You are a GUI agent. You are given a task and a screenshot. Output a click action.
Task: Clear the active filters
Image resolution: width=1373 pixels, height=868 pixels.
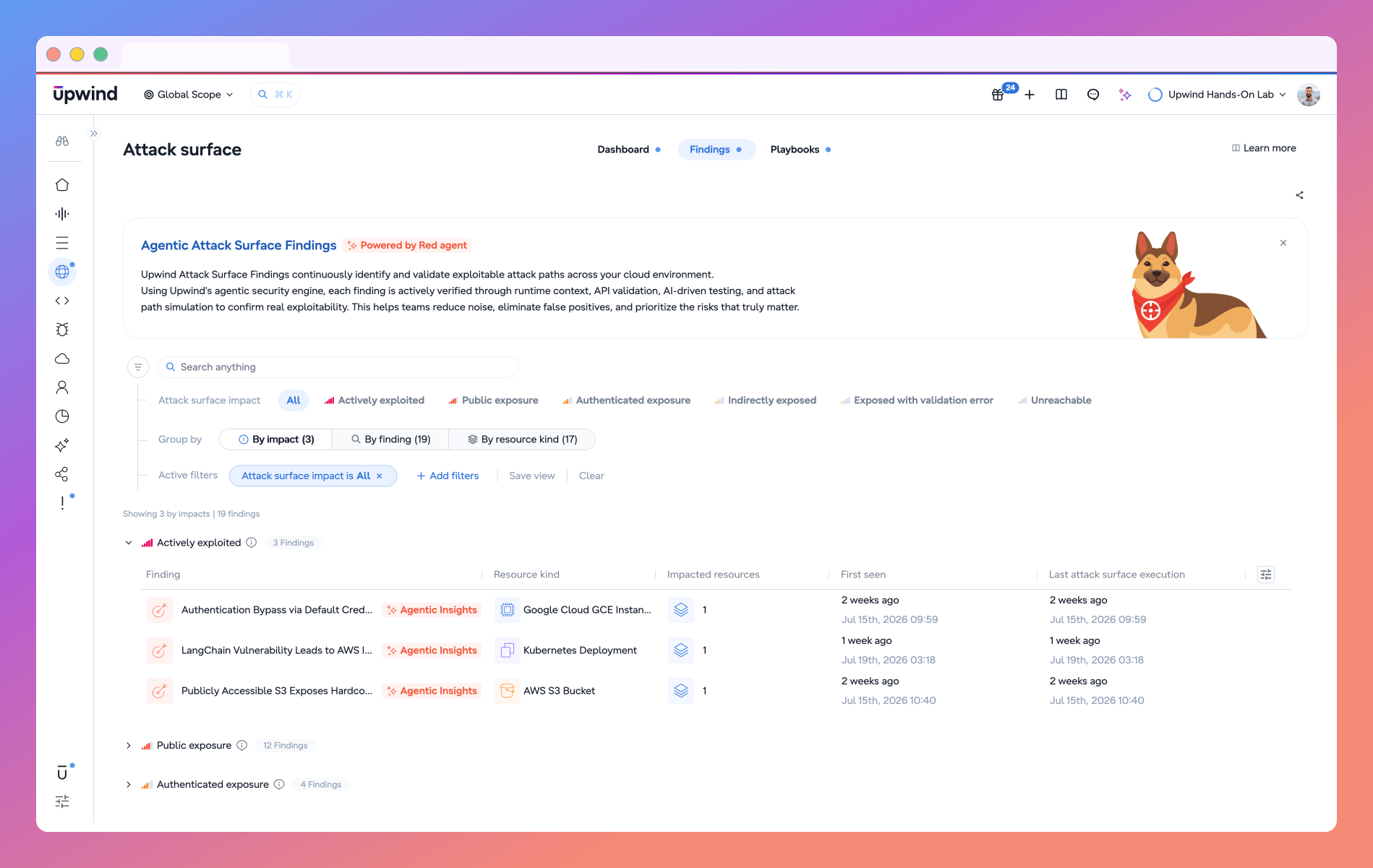(x=591, y=476)
